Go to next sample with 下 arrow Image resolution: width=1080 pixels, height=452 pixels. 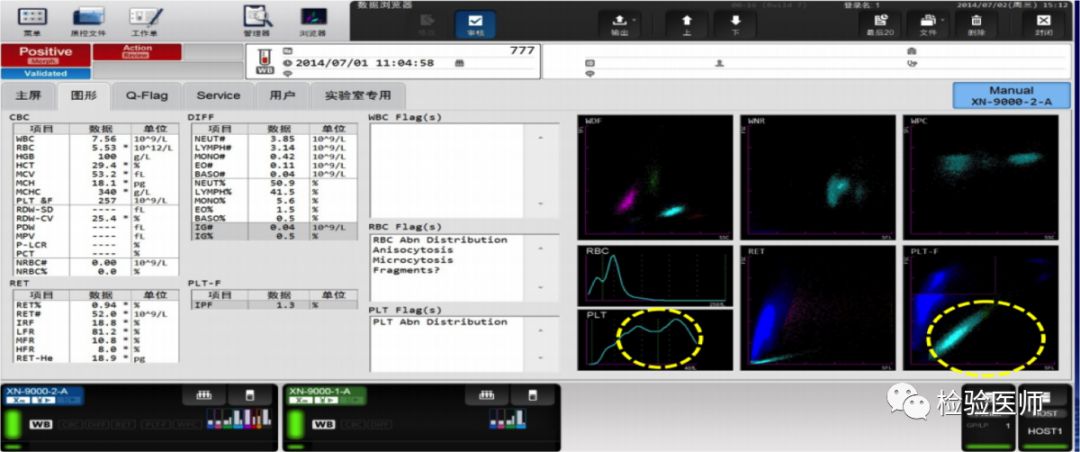point(736,23)
